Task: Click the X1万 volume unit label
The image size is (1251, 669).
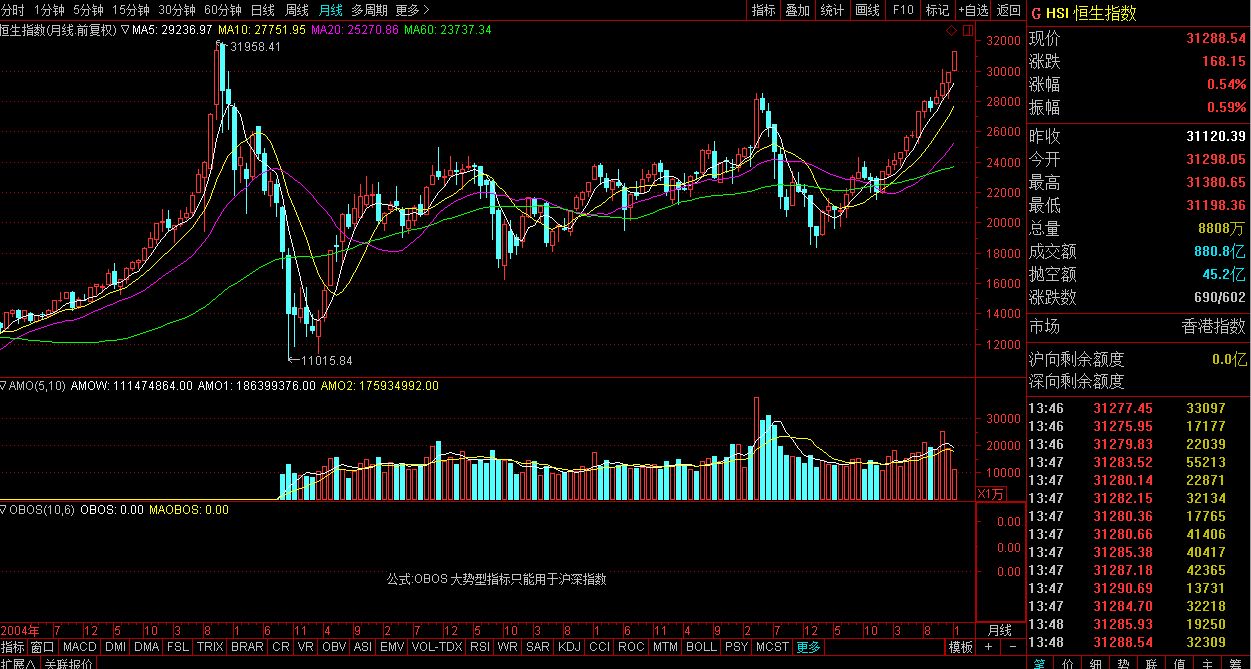Action: pyautogui.click(x=989, y=493)
